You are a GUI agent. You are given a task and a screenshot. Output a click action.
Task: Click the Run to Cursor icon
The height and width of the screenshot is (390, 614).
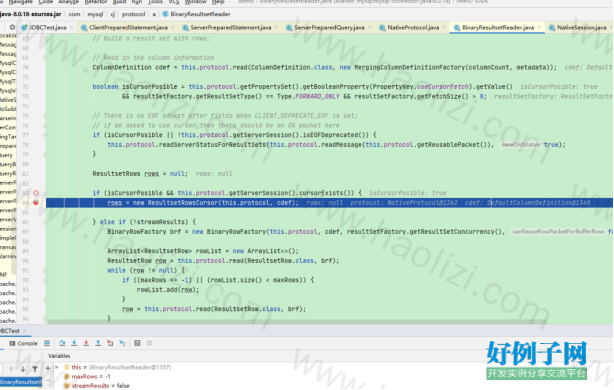(122, 343)
